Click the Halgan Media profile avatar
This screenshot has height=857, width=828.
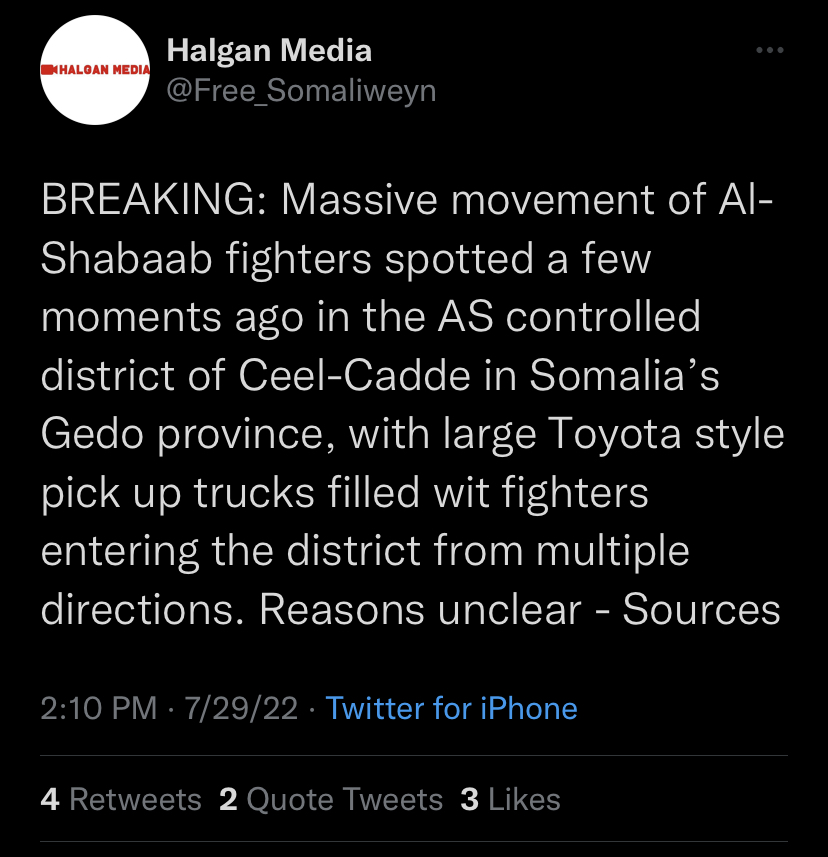[x=95, y=70]
